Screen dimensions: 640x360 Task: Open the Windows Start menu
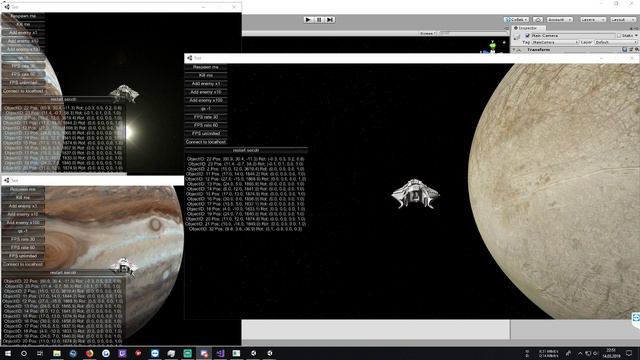coord(8,353)
